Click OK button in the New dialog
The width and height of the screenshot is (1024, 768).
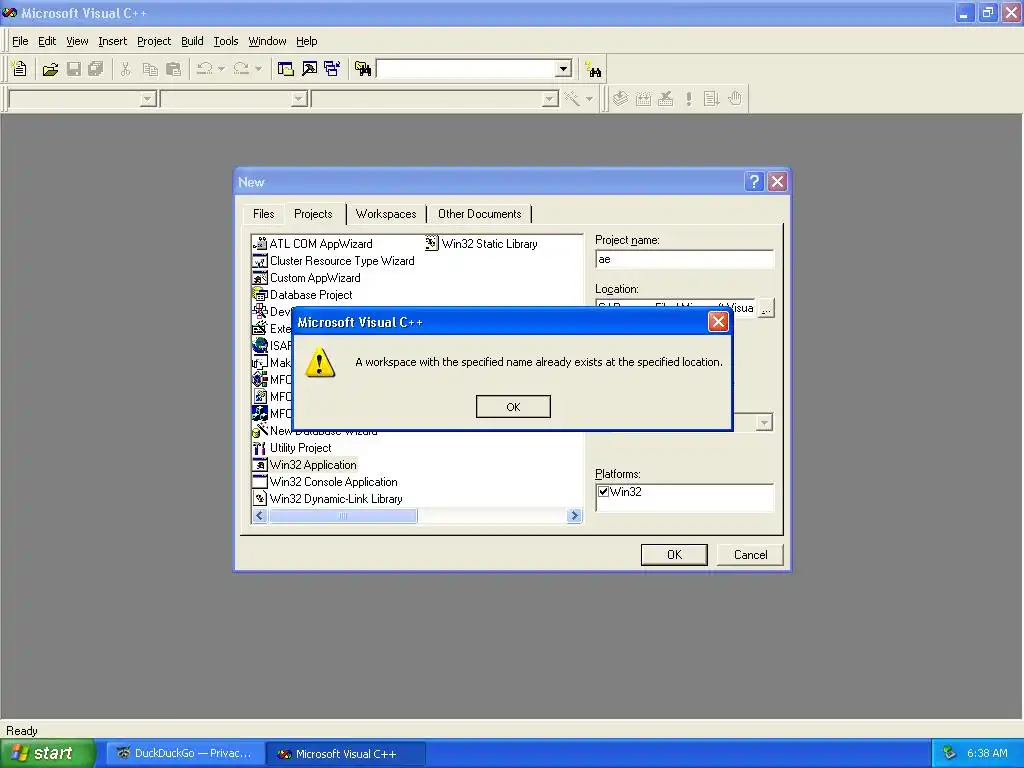[x=674, y=554]
